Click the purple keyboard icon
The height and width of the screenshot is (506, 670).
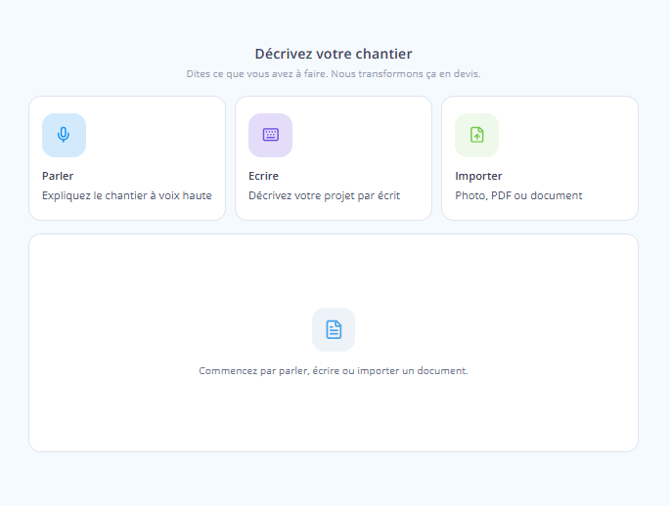coord(270,135)
